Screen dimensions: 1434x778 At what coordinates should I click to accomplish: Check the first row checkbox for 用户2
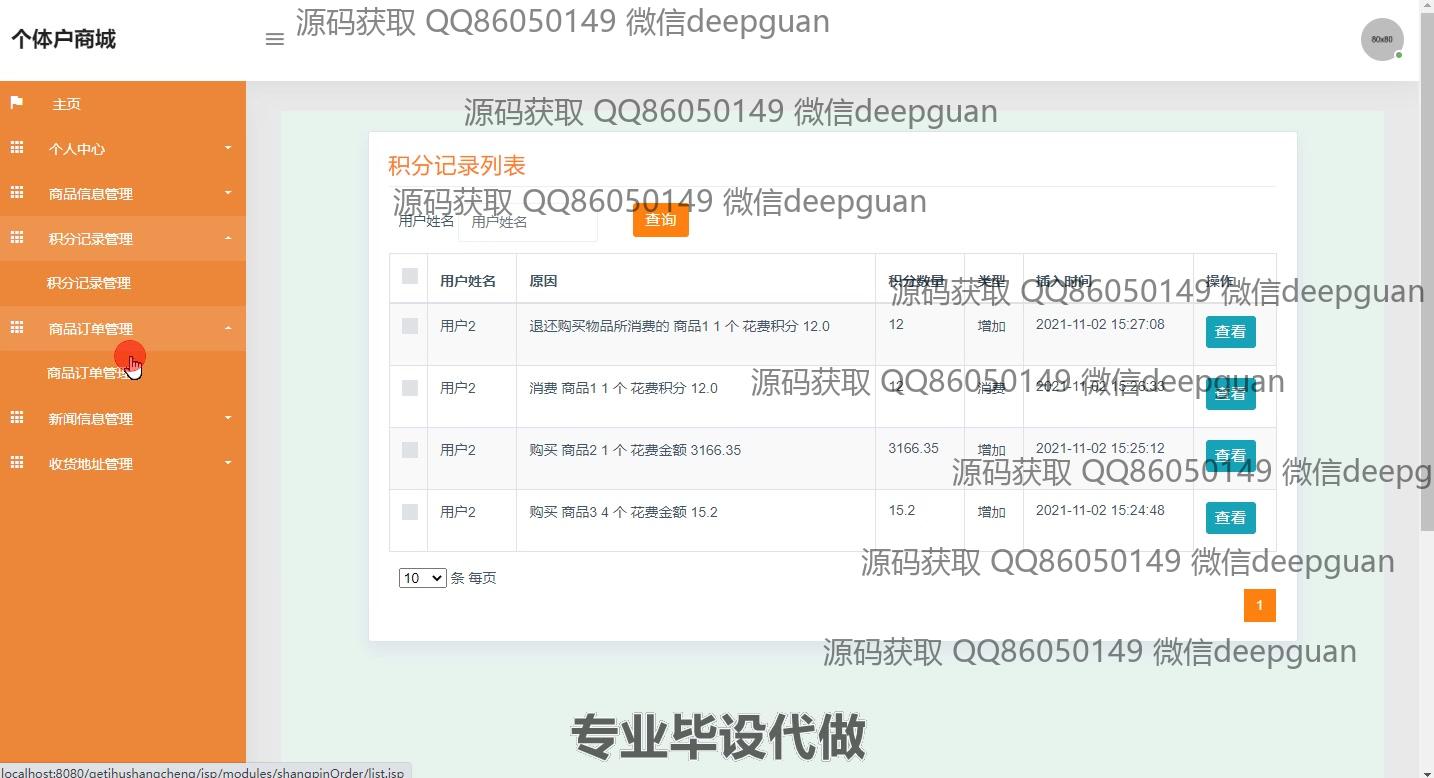coord(409,326)
